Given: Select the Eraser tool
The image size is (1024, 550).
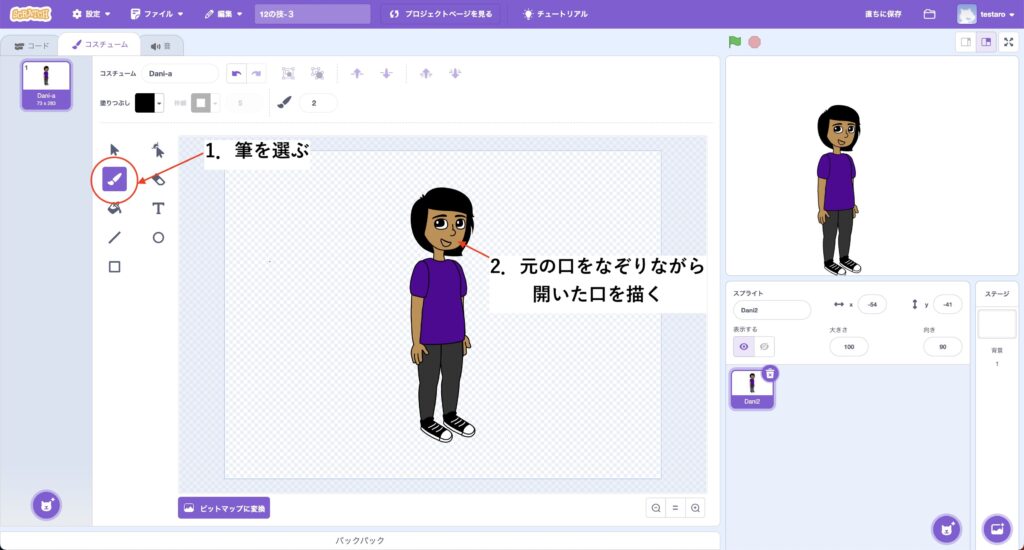Looking at the screenshot, I should click(x=158, y=180).
